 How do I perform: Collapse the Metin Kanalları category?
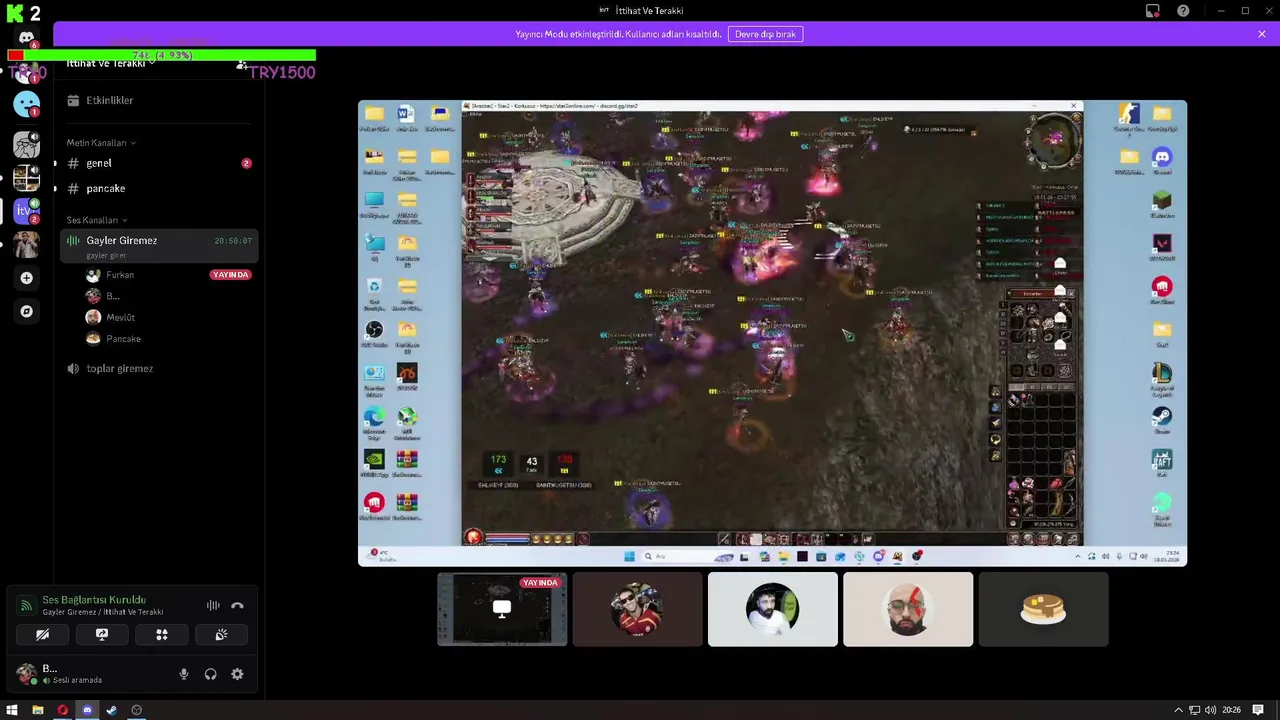pyautogui.click(x=101, y=143)
